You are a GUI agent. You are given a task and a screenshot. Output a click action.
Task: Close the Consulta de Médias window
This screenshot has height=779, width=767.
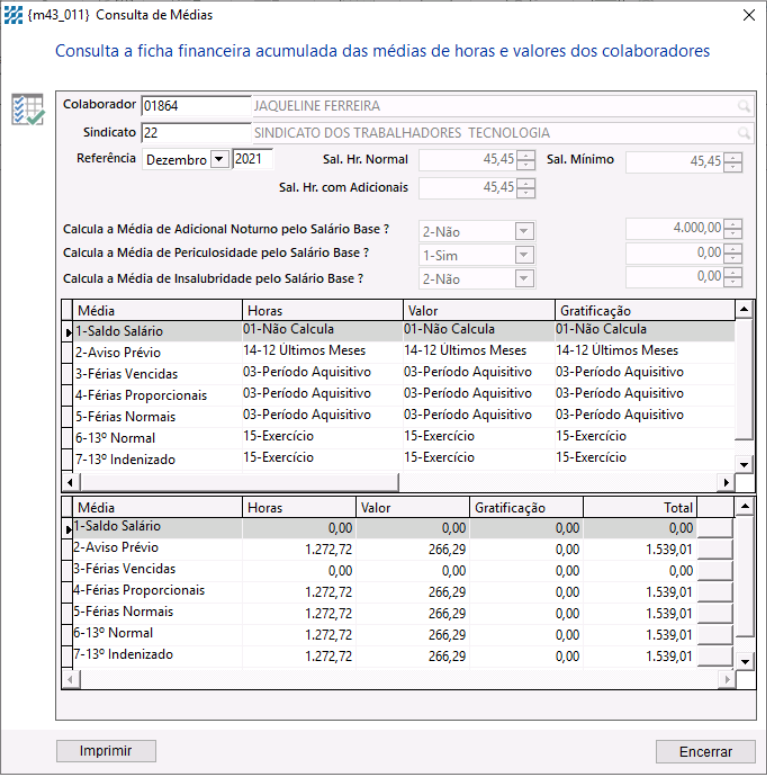pos(749,15)
